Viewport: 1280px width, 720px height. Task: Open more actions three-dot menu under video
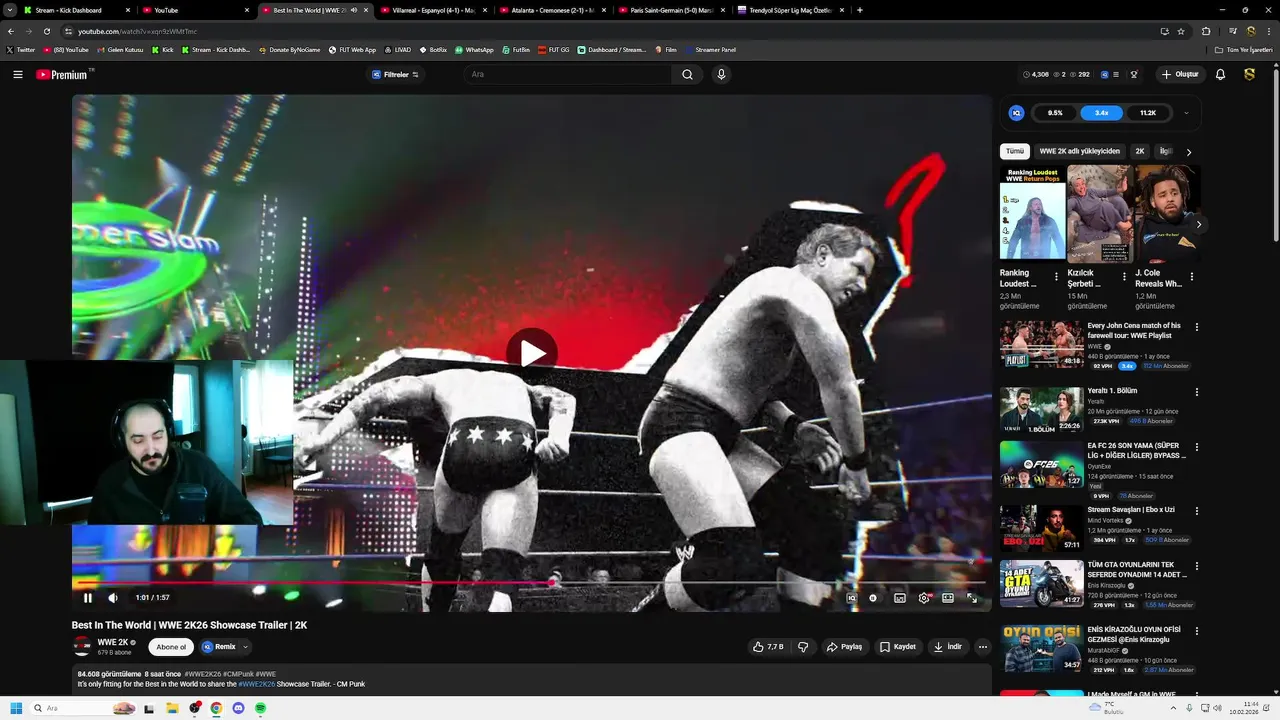982,647
